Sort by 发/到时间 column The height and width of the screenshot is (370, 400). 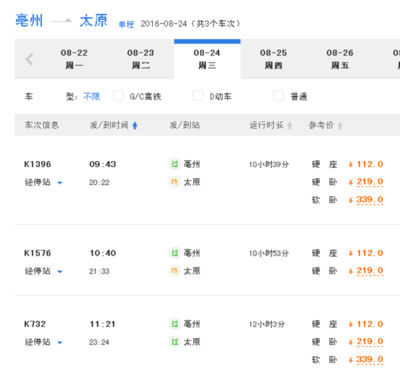(x=109, y=125)
